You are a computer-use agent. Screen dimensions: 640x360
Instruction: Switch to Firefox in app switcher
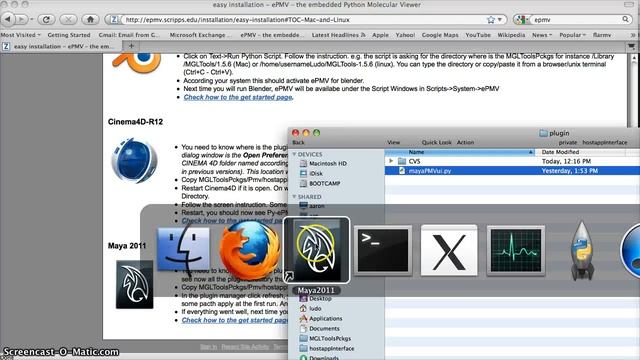pyautogui.click(x=250, y=250)
